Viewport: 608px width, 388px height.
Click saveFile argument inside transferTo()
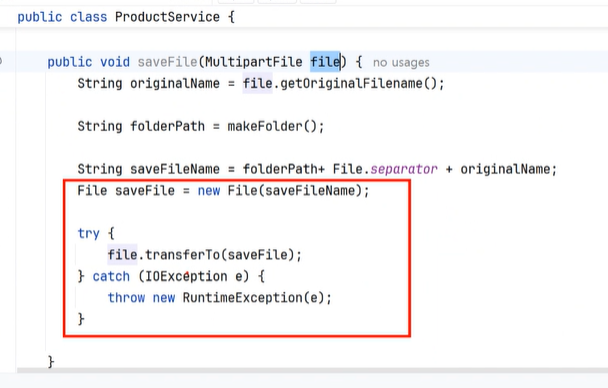click(x=257, y=255)
